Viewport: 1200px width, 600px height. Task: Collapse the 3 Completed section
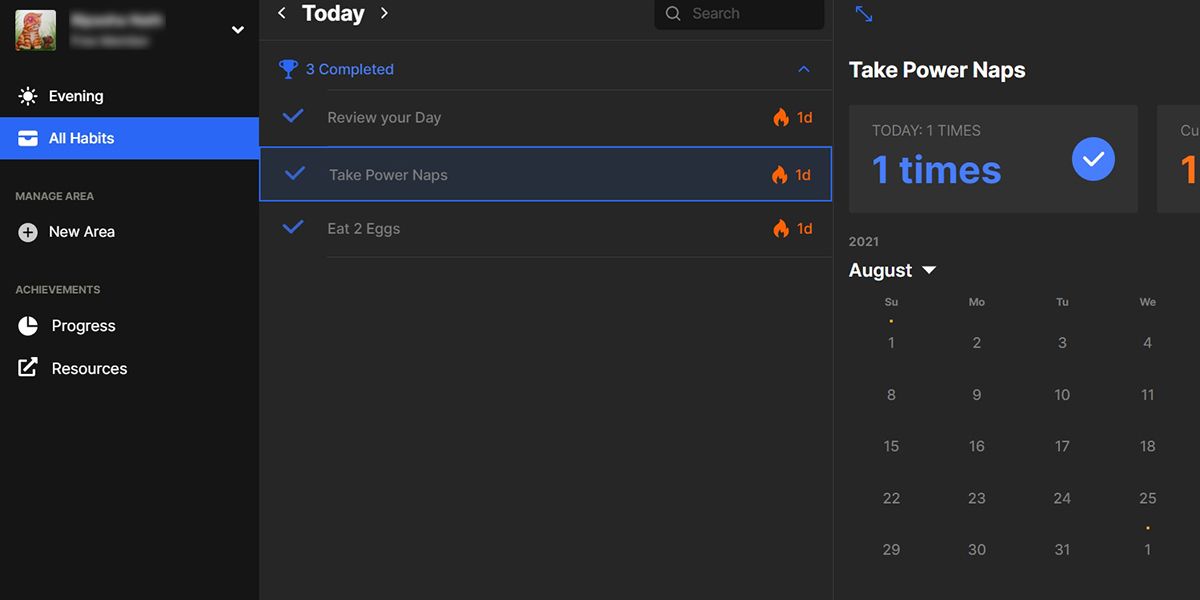pyautogui.click(x=803, y=69)
